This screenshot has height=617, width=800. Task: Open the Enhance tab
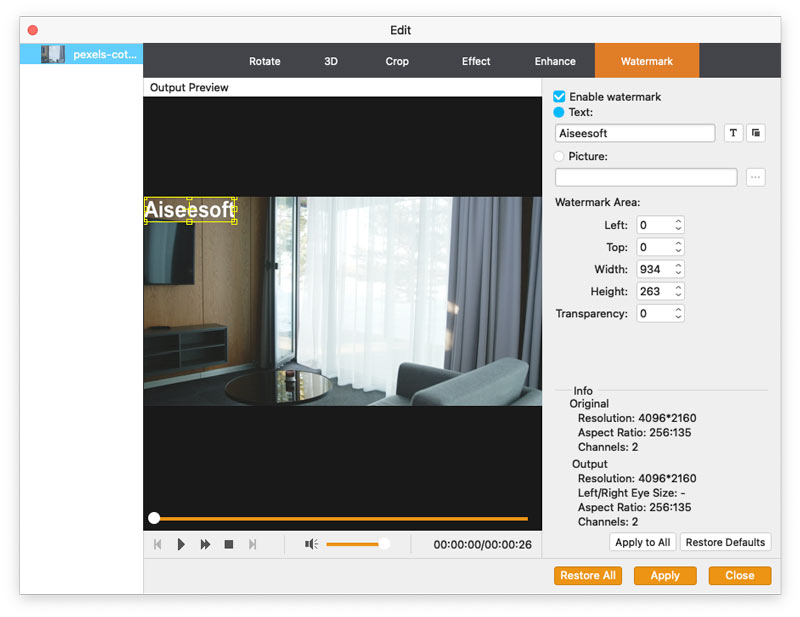click(x=555, y=61)
